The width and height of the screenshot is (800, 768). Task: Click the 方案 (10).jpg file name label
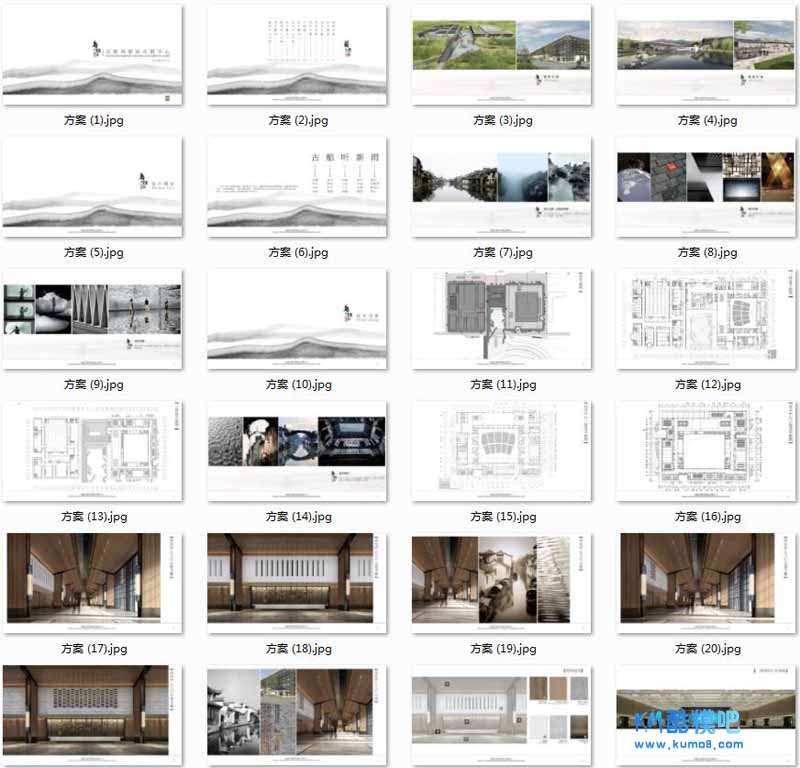coord(297,385)
